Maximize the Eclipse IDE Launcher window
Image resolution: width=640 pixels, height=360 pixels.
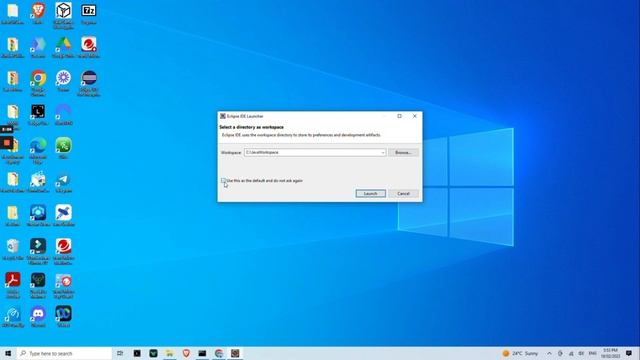pyautogui.click(x=400, y=116)
